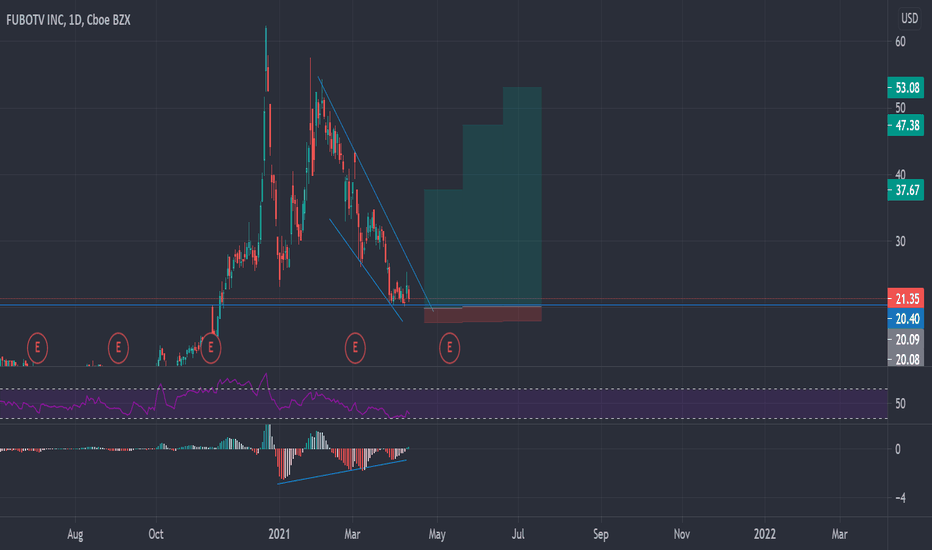This screenshot has height=550, width=932.
Task: Open the upcoming earnings marker in May 2021
Action: (449, 347)
